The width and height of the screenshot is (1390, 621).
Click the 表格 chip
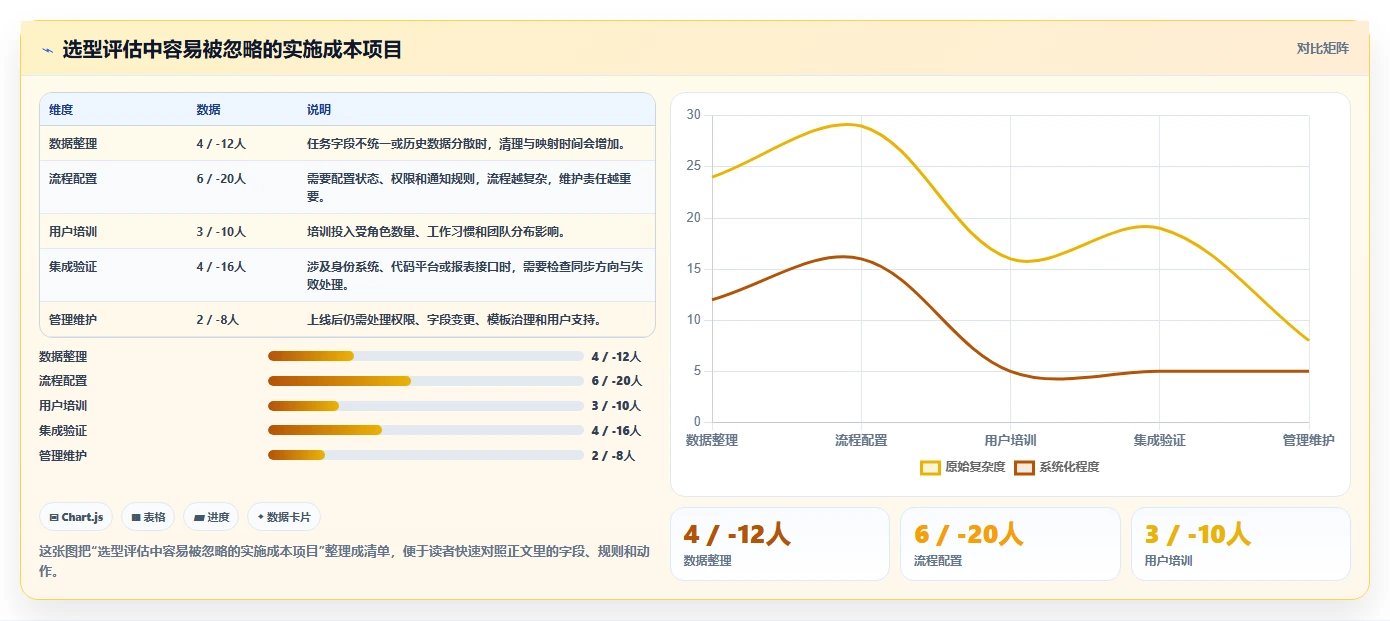point(148,517)
